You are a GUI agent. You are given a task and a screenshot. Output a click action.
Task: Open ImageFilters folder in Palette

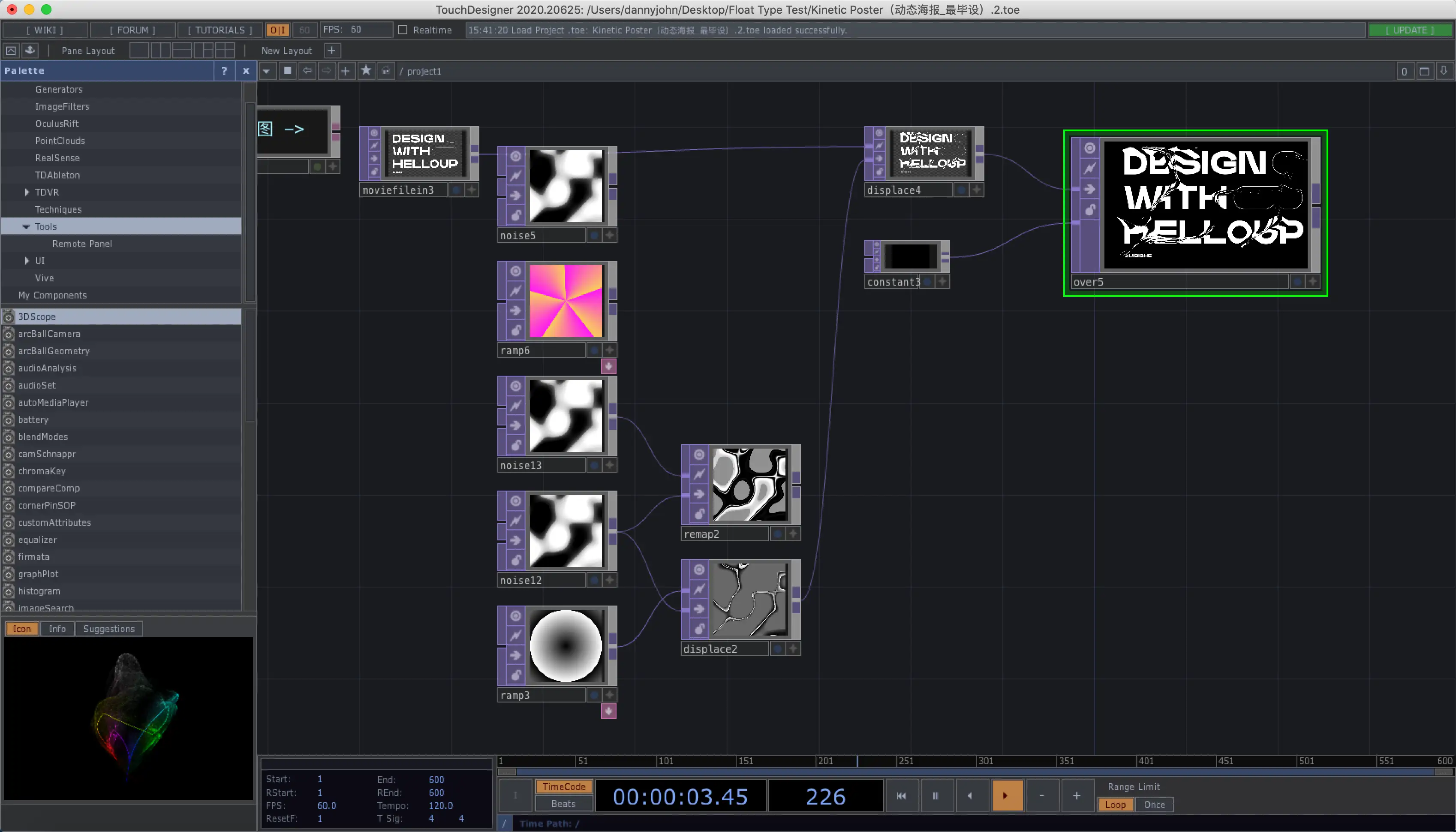62,106
